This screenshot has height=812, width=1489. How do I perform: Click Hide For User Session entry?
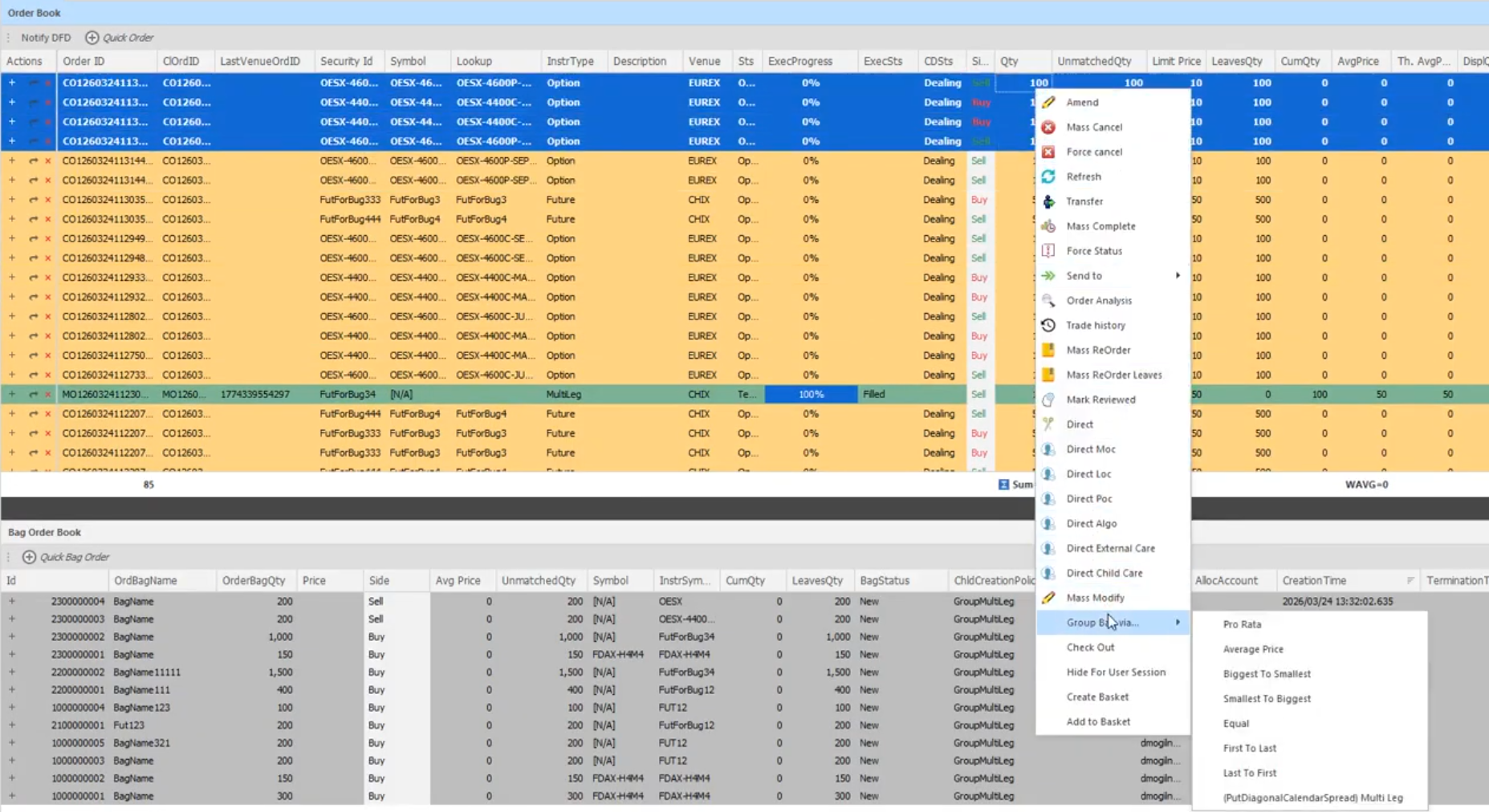pos(1116,672)
